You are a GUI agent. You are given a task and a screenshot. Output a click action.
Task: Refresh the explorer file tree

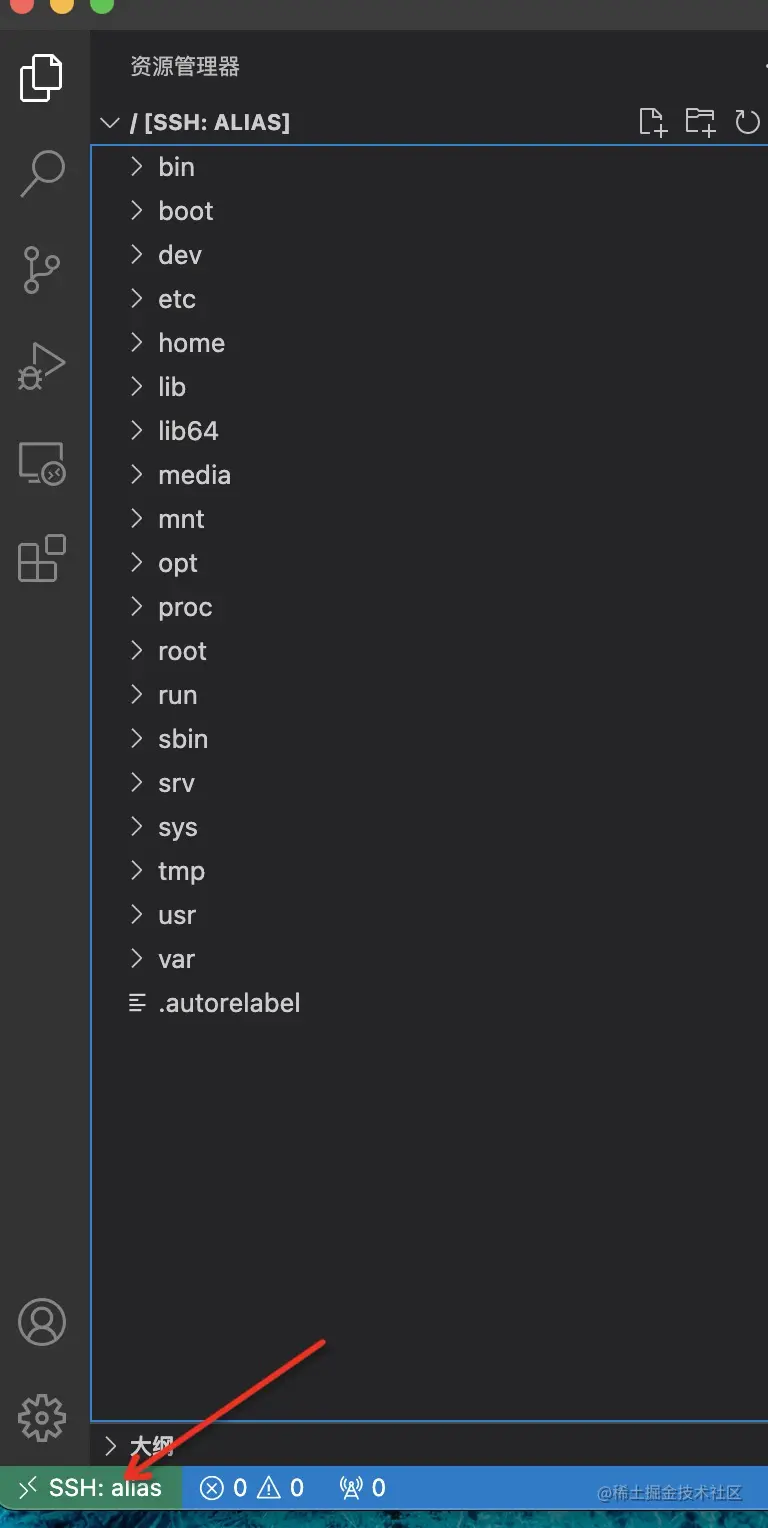point(747,122)
